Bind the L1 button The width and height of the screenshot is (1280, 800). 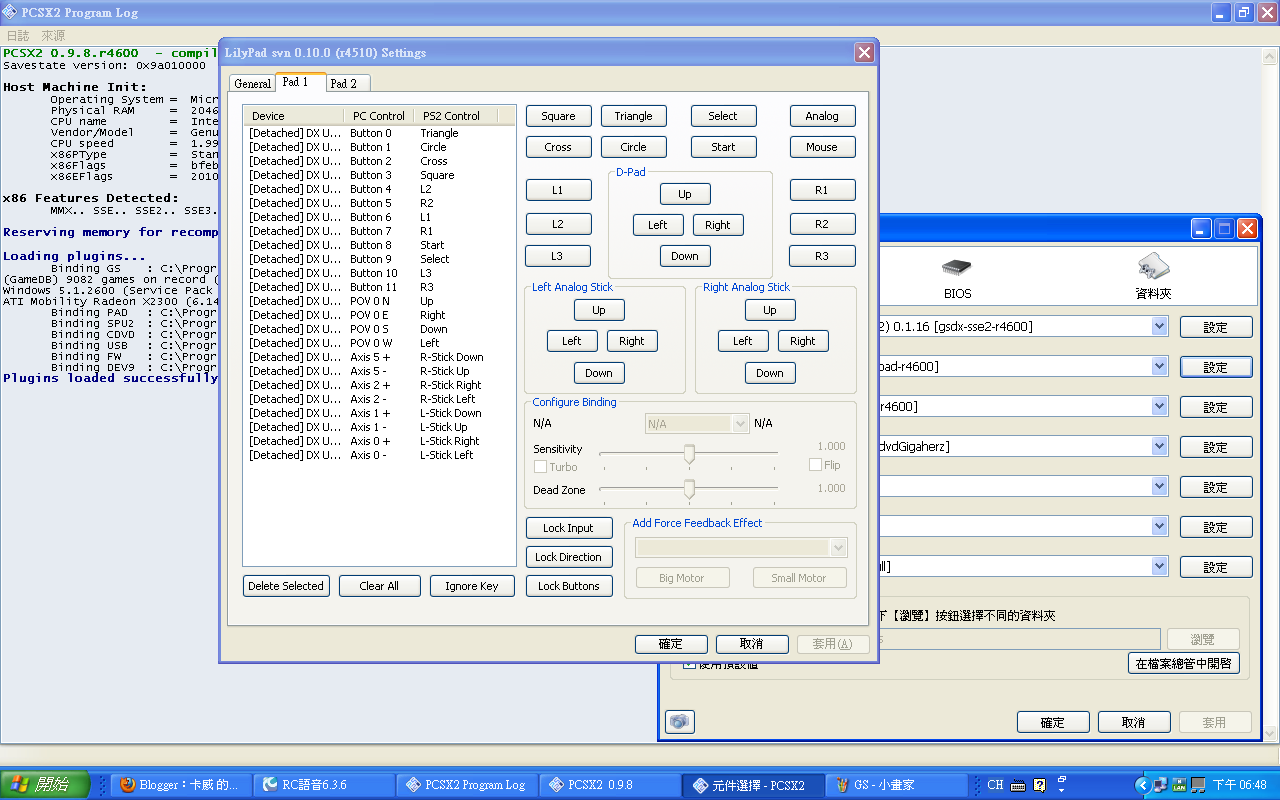558,190
